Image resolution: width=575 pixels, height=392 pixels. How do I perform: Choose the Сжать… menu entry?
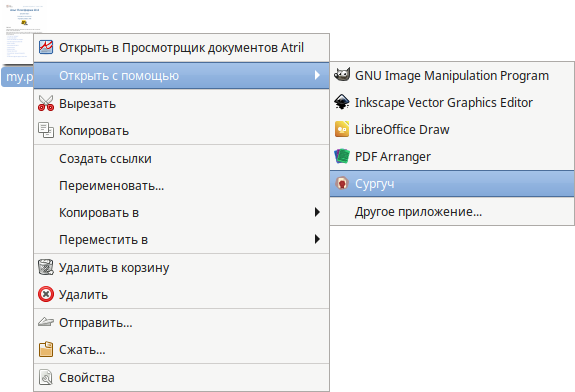click(182, 350)
